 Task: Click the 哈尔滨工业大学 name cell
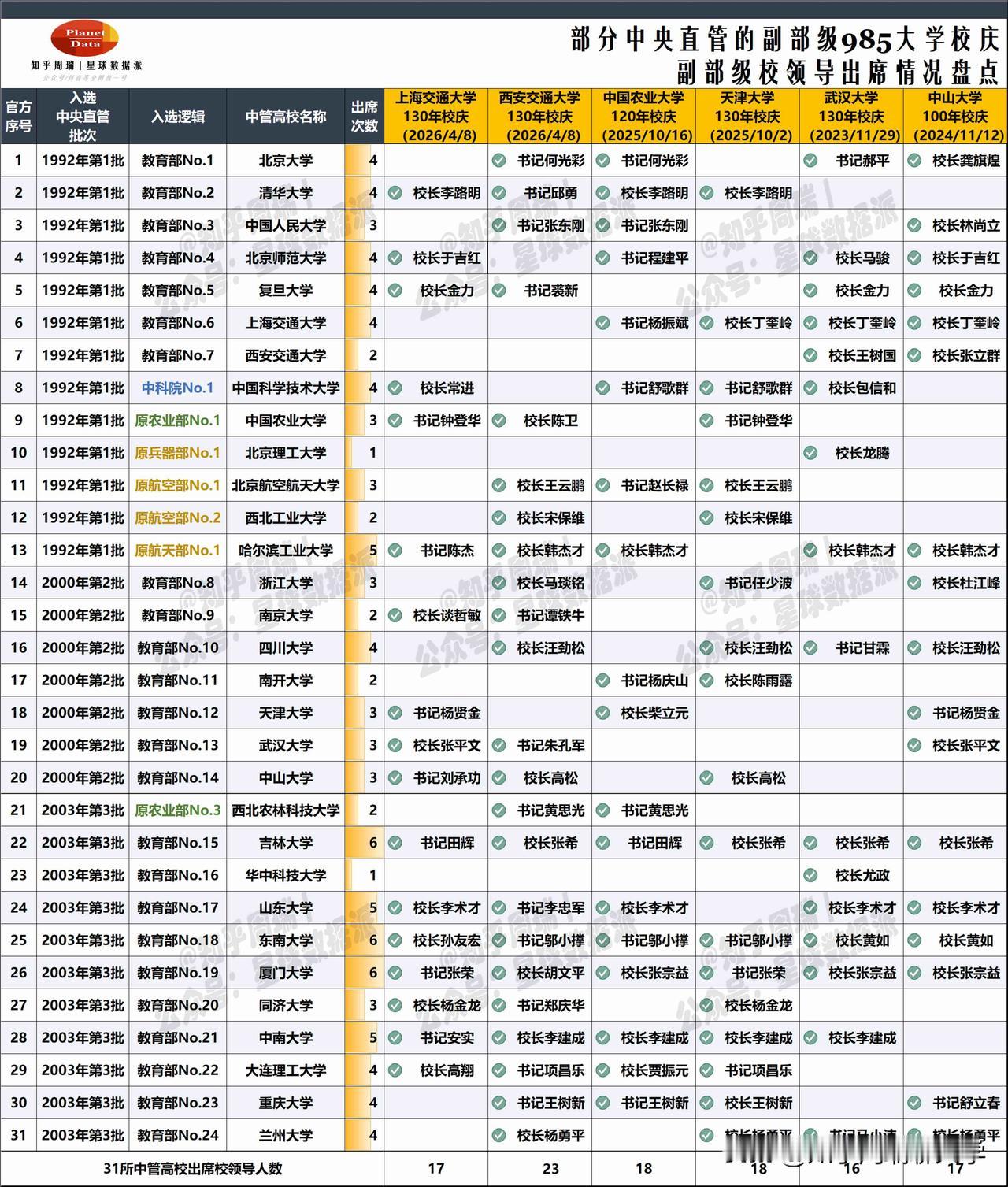(286, 551)
